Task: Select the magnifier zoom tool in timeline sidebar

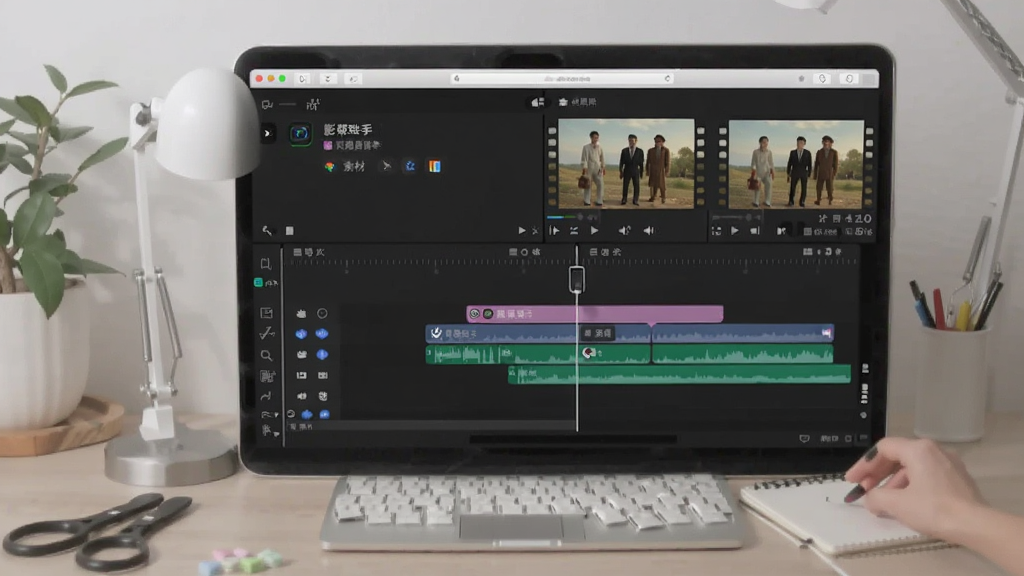Action: [266, 355]
